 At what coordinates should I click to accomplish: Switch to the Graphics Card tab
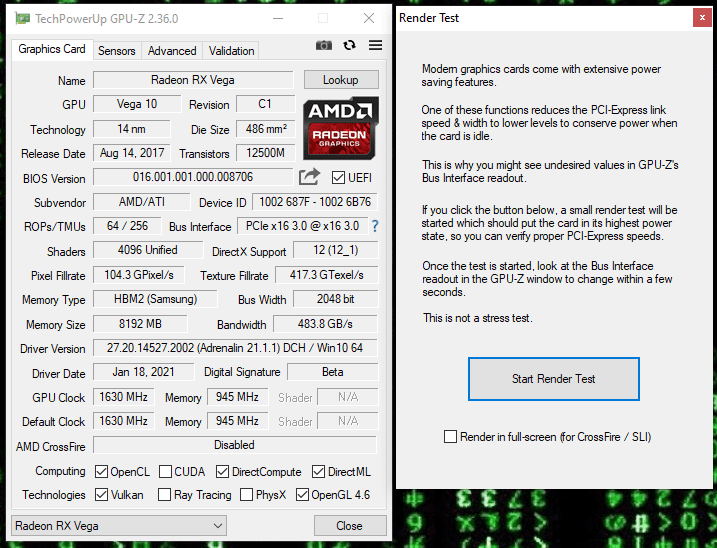52,49
